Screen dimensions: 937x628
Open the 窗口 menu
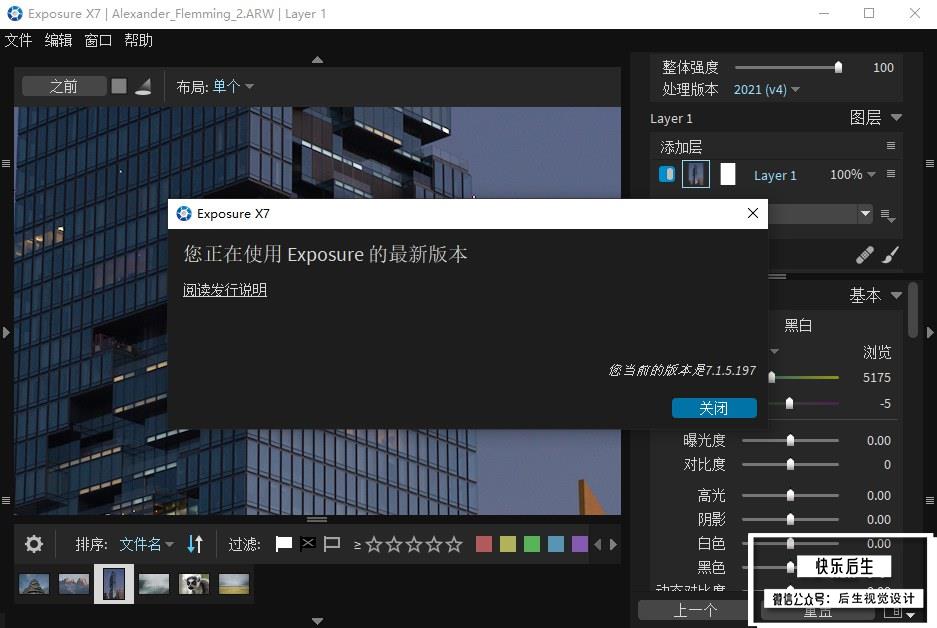point(98,41)
